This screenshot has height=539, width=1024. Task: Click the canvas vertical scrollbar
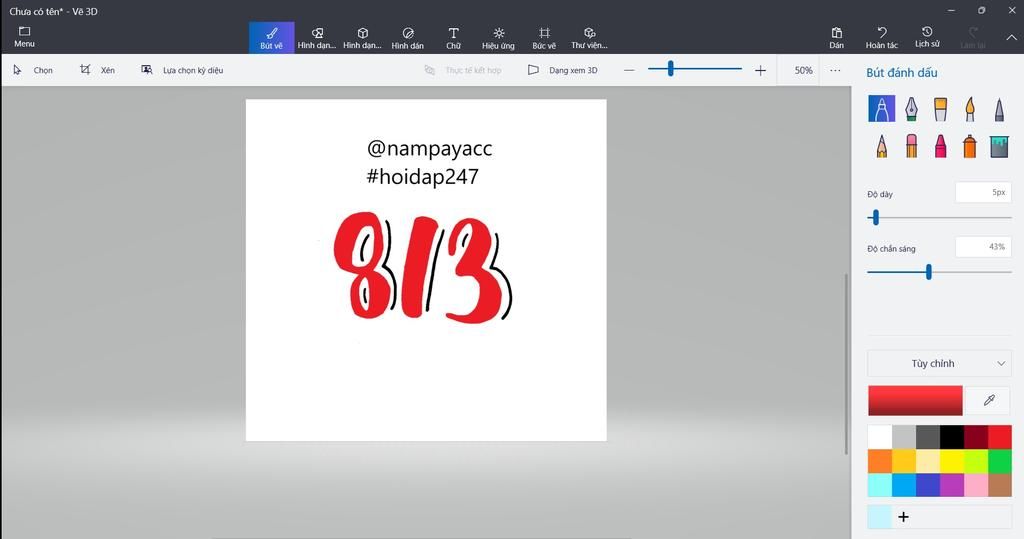[x=846, y=363]
